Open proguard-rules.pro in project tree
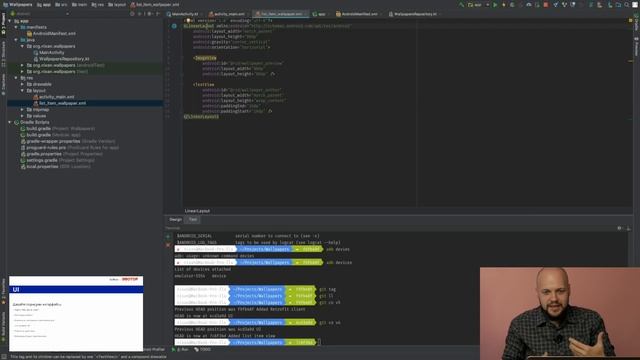This screenshot has height=360, width=640. point(69,148)
